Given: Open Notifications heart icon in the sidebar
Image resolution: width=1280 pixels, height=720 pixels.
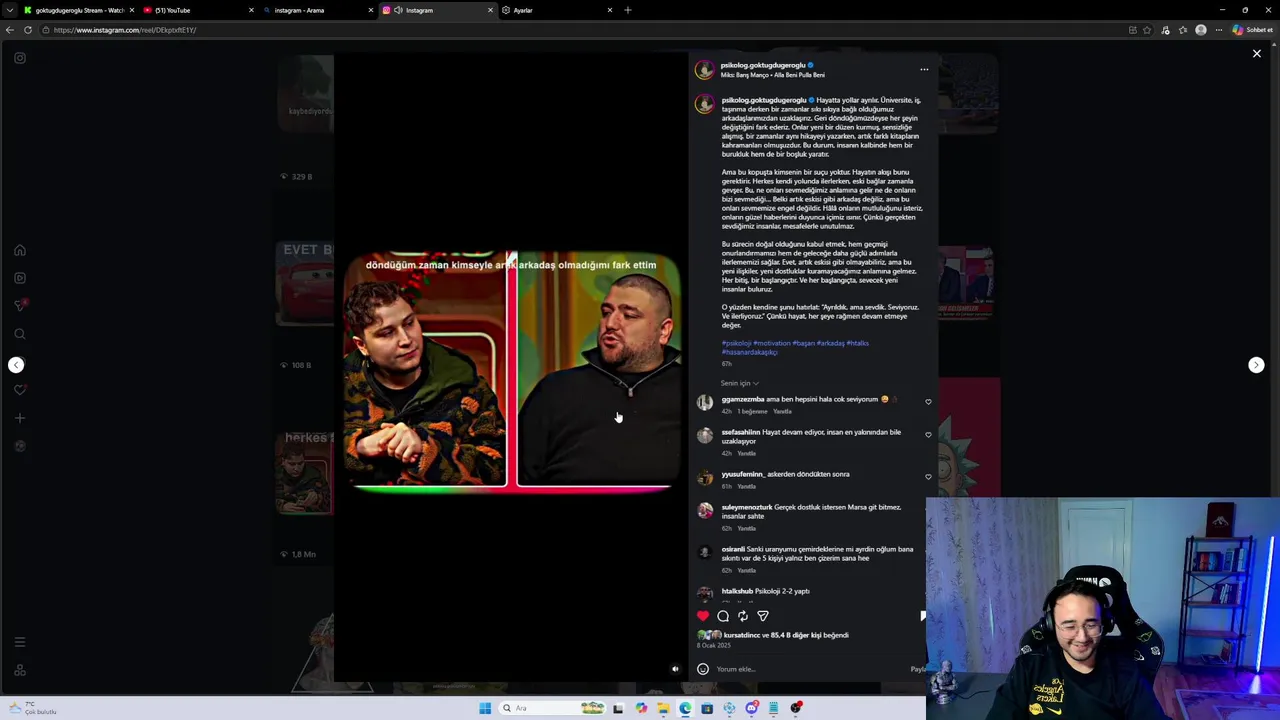Looking at the screenshot, I should 20,390.
